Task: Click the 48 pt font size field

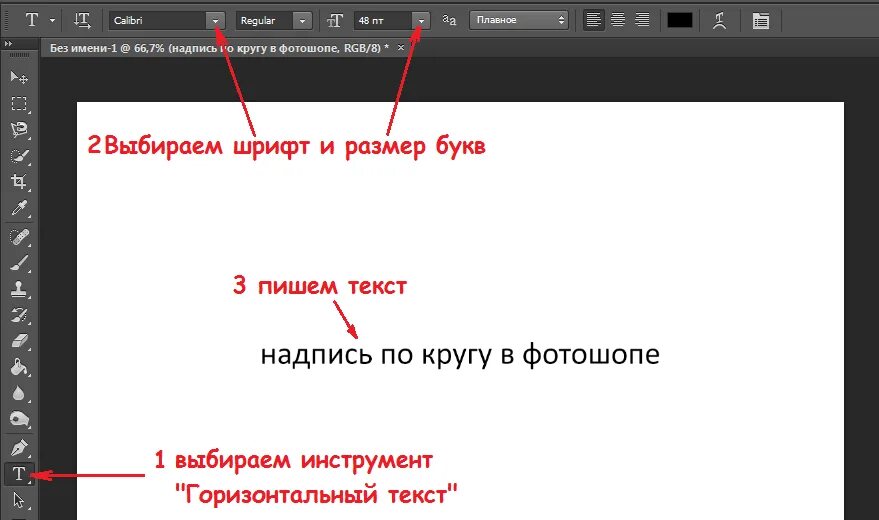Action: coord(382,21)
